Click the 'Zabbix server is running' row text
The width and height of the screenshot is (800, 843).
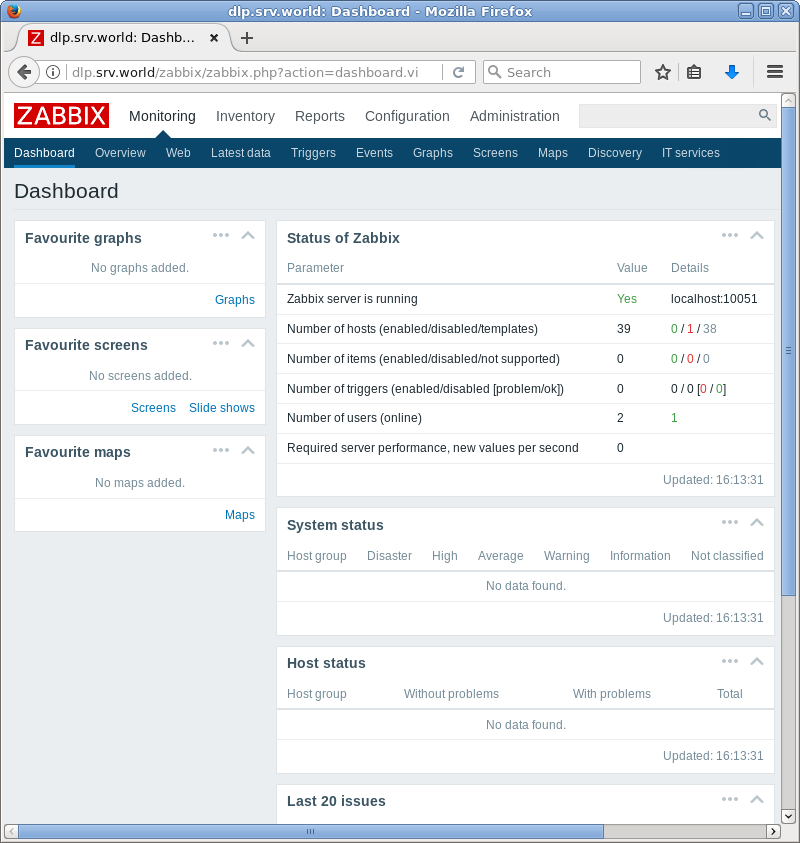coord(352,299)
